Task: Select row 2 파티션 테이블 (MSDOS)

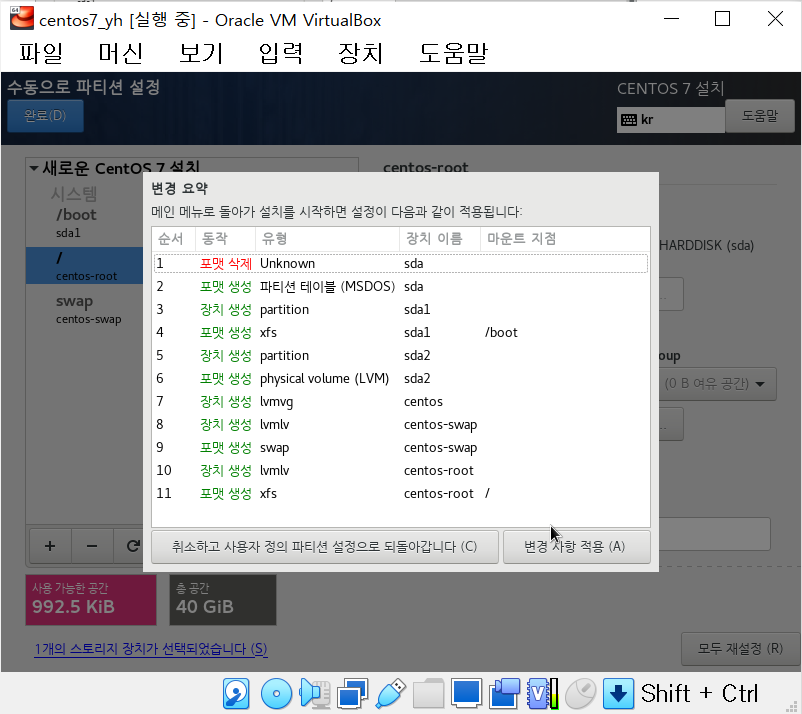Action: coord(401,286)
